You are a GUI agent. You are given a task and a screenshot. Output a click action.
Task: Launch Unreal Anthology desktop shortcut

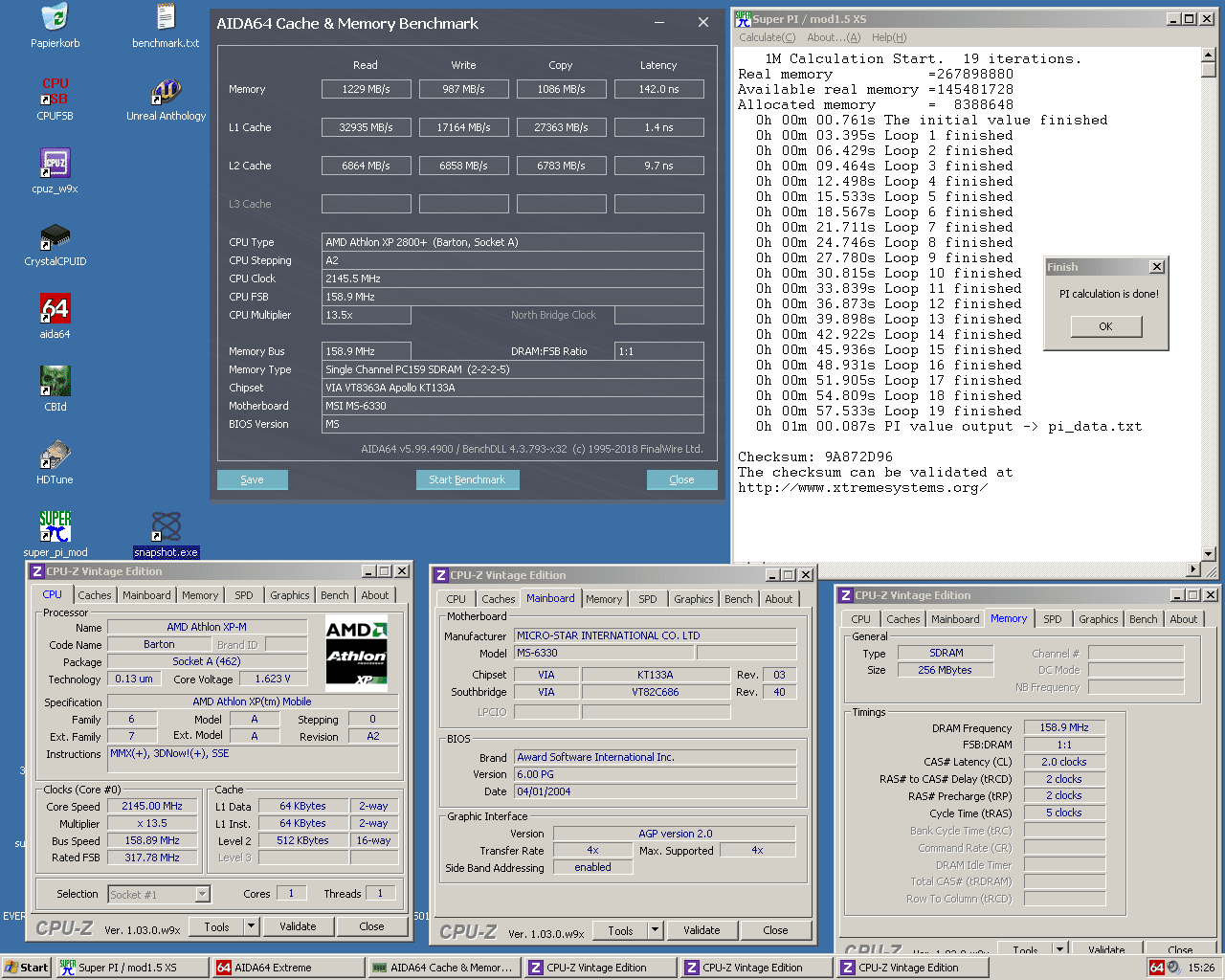coord(166,99)
